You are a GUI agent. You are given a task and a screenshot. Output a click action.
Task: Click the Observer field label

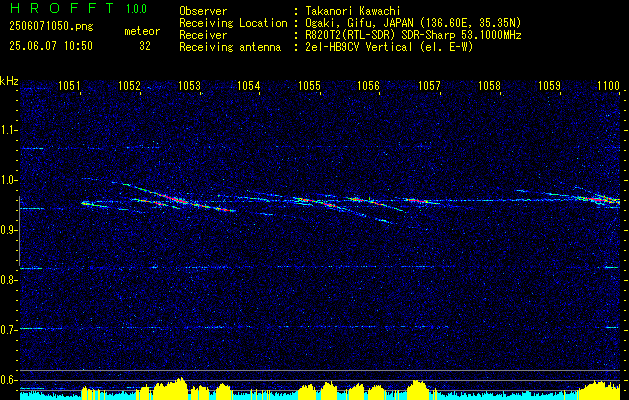click(203, 11)
